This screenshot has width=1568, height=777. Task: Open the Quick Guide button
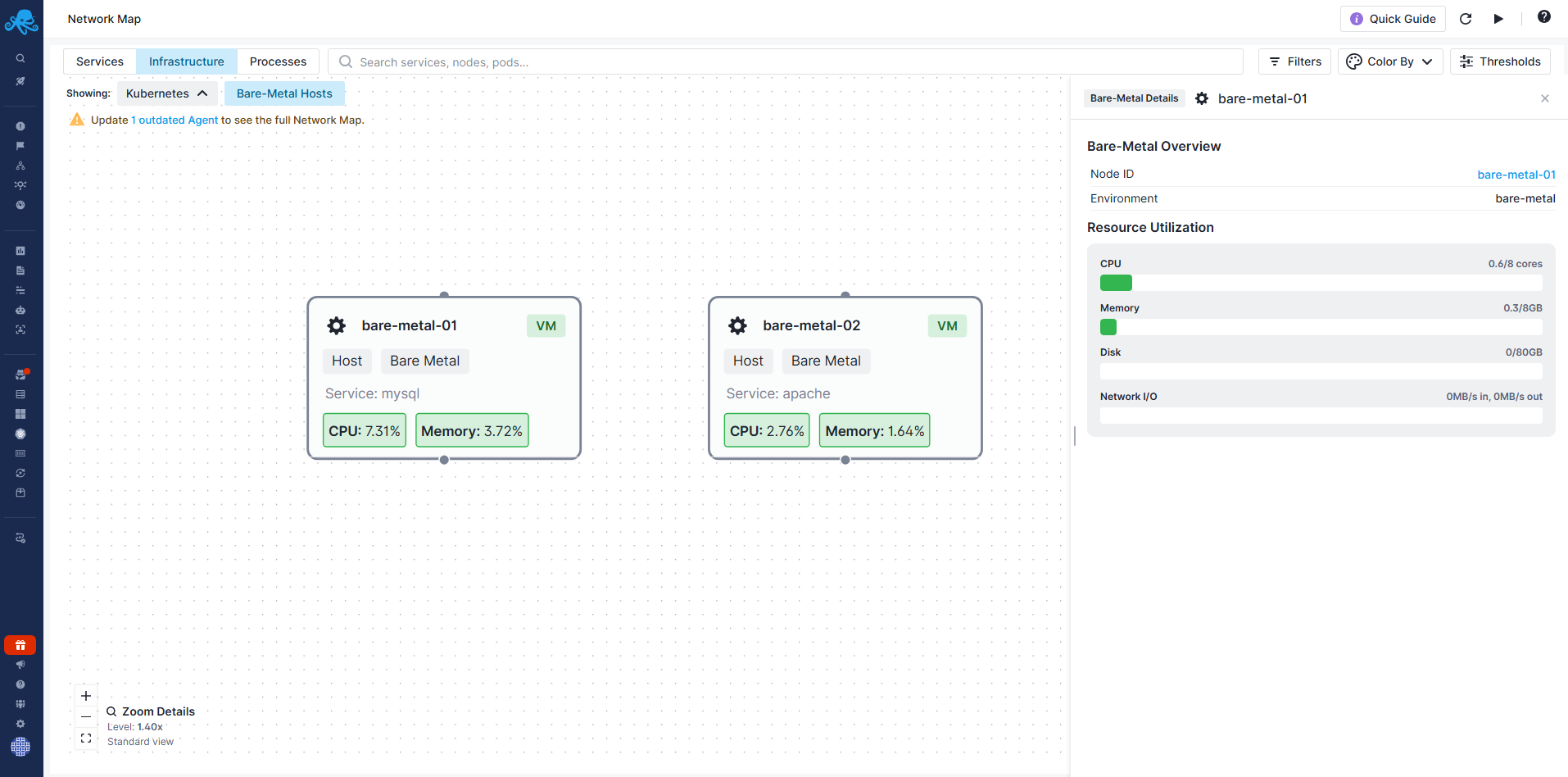pyautogui.click(x=1393, y=19)
